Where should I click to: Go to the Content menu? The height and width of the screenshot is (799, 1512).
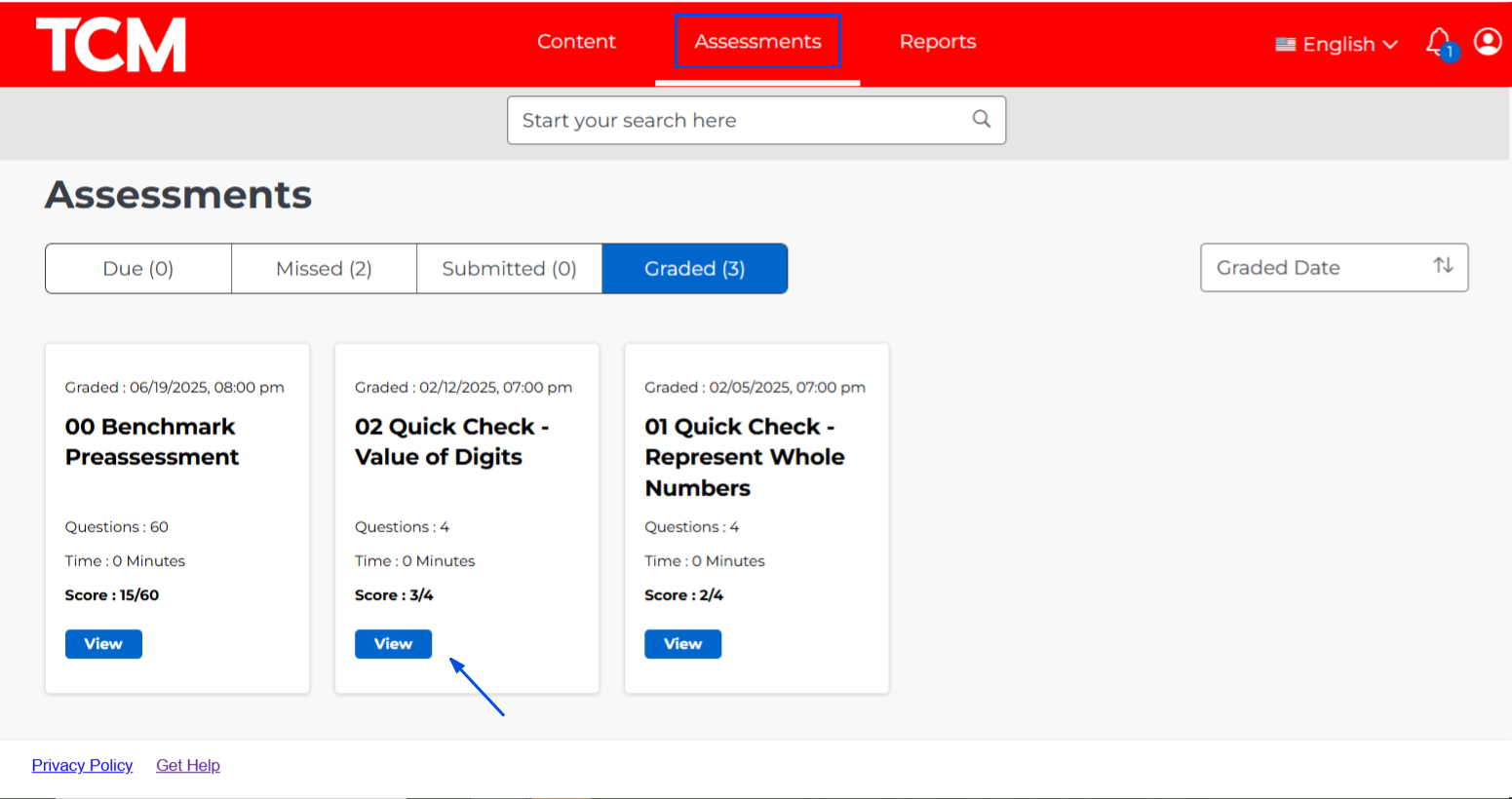point(576,42)
